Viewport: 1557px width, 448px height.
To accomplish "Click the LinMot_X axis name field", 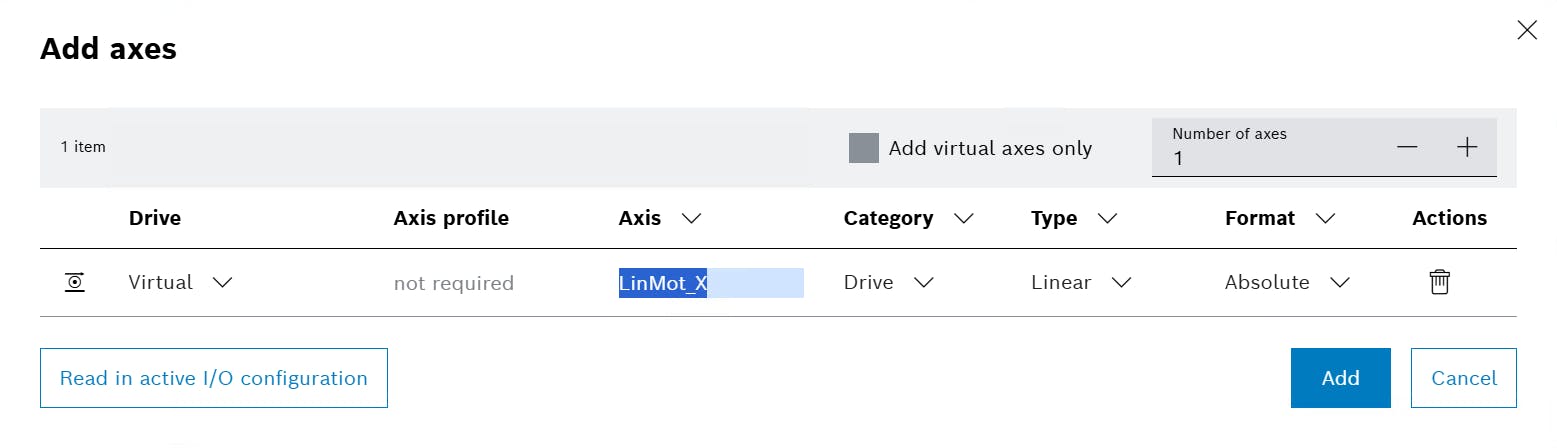I will [710, 283].
